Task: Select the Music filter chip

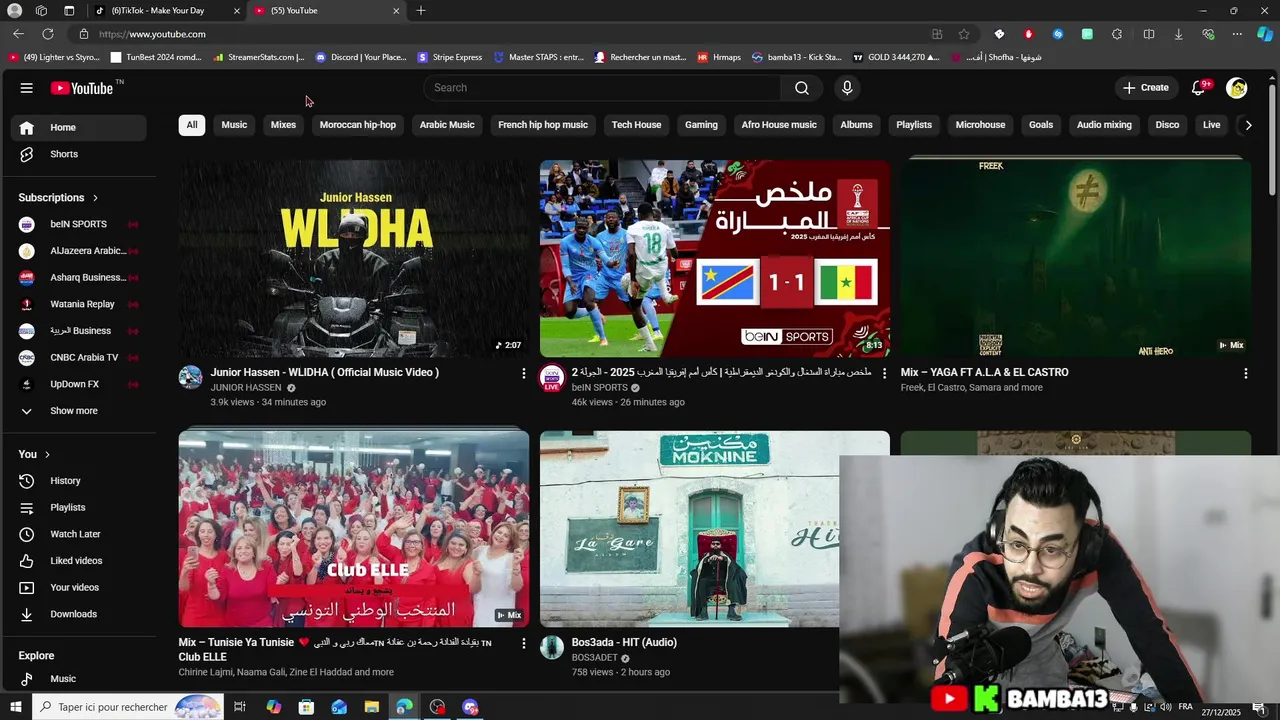Action: click(x=234, y=125)
